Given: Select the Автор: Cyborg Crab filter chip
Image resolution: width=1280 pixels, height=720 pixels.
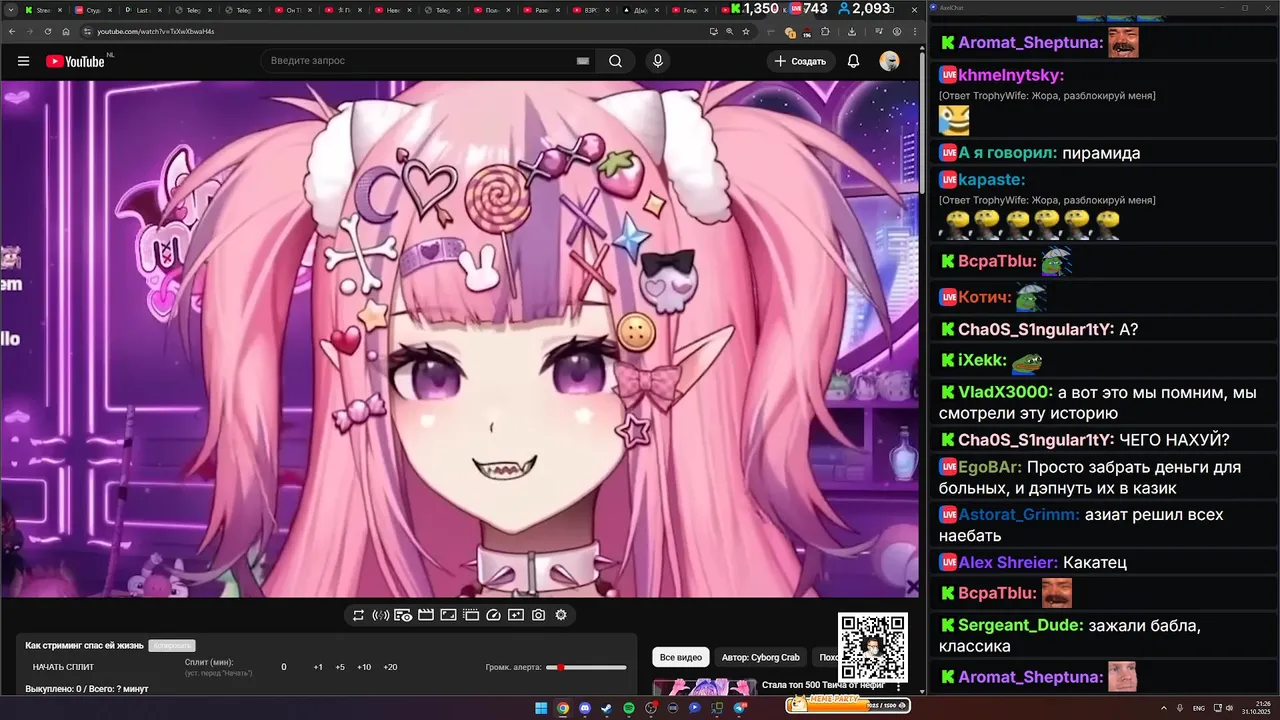Looking at the screenshot, I should point(761,657).
